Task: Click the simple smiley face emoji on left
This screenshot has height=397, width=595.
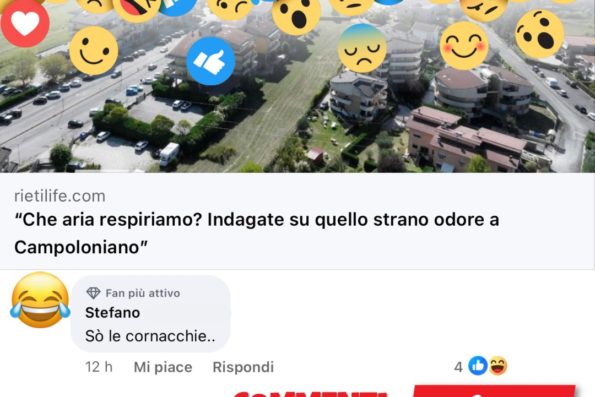Action: coord(94,50)
